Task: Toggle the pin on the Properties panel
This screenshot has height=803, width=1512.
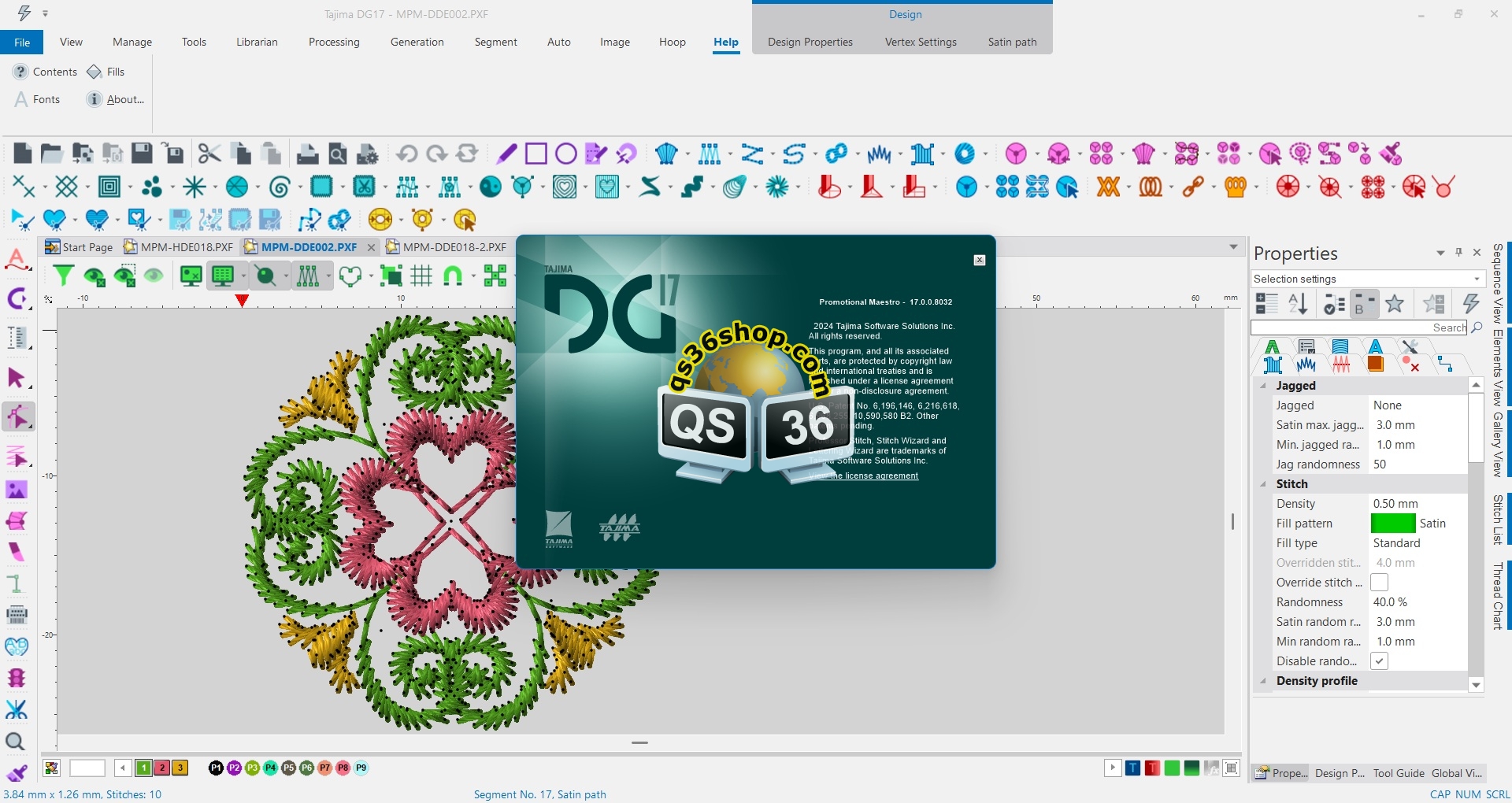Action: 1458,253
